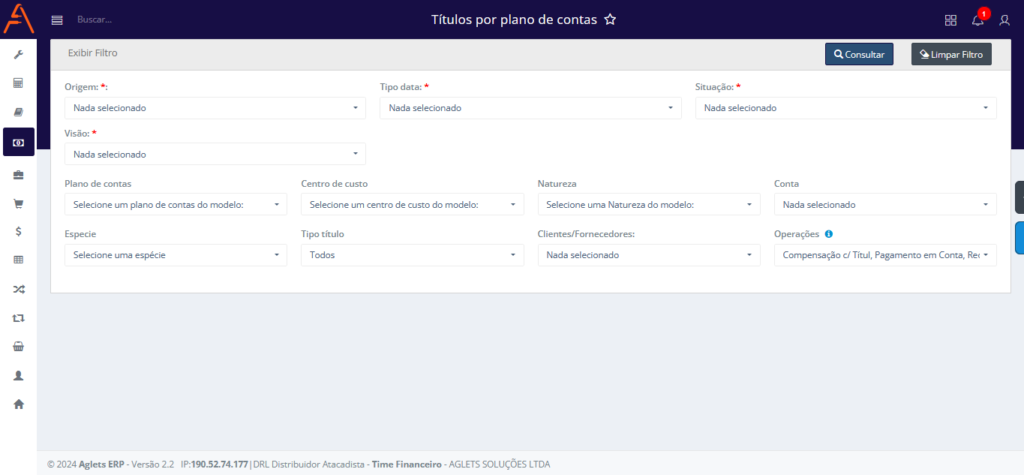Favorite this page with the star icon
This screenshot has width=1024, height=475.
610,20
